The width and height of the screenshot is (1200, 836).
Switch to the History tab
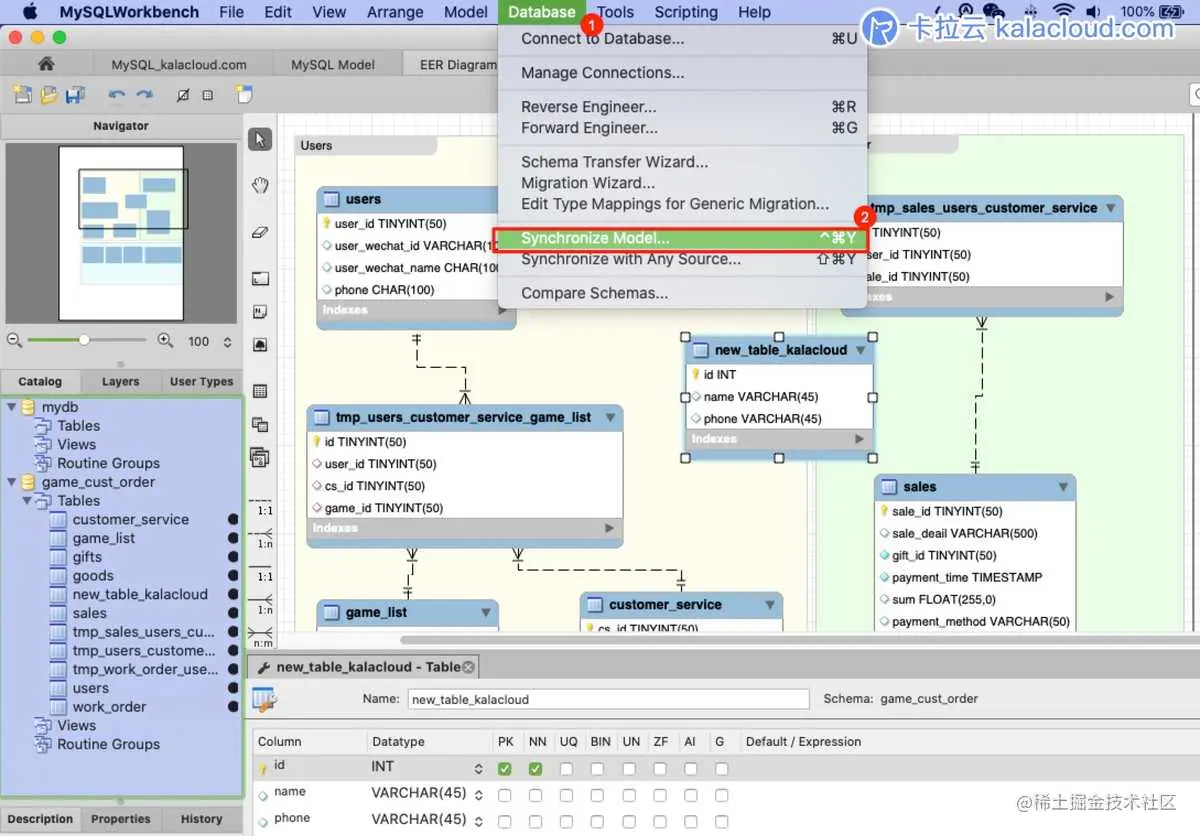coord(201,818)
